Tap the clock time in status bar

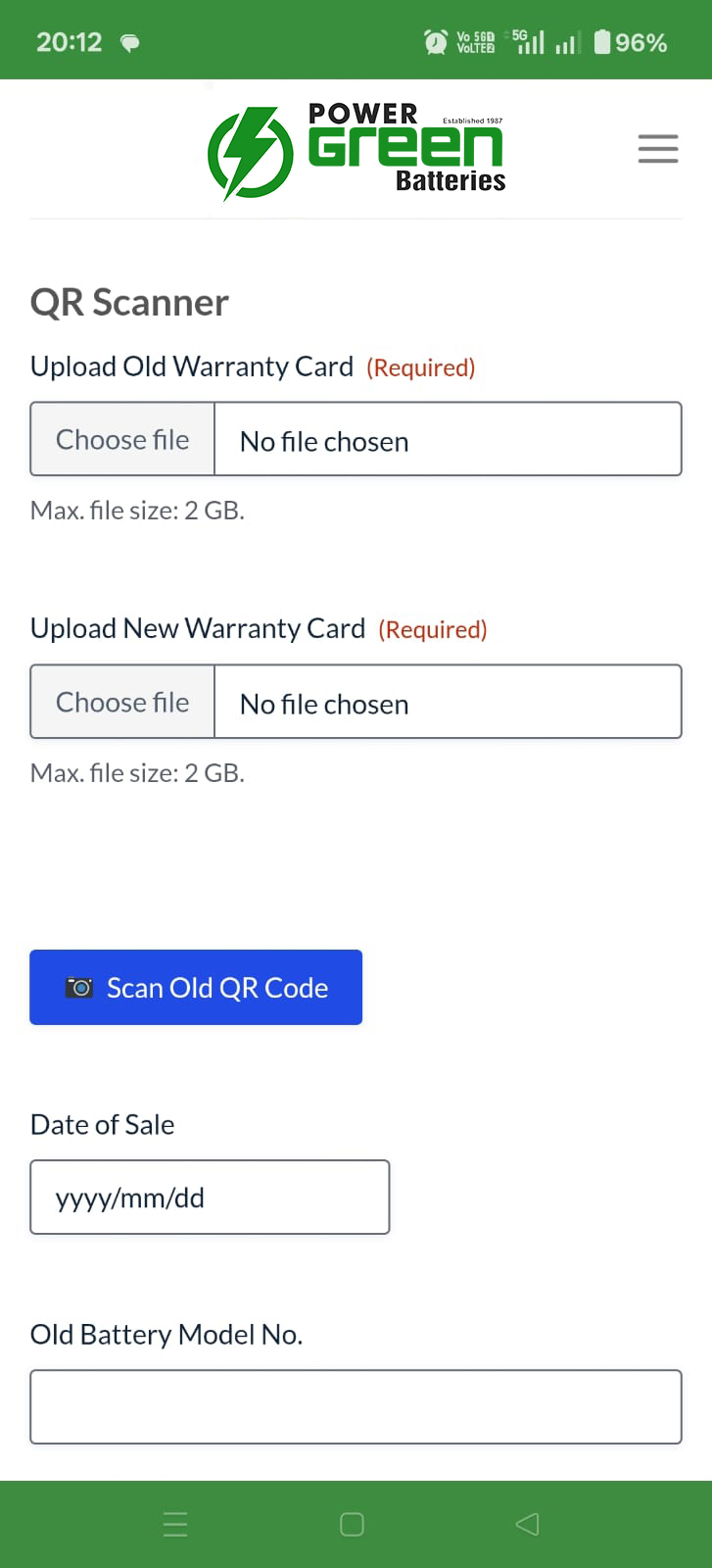[69, 42]
